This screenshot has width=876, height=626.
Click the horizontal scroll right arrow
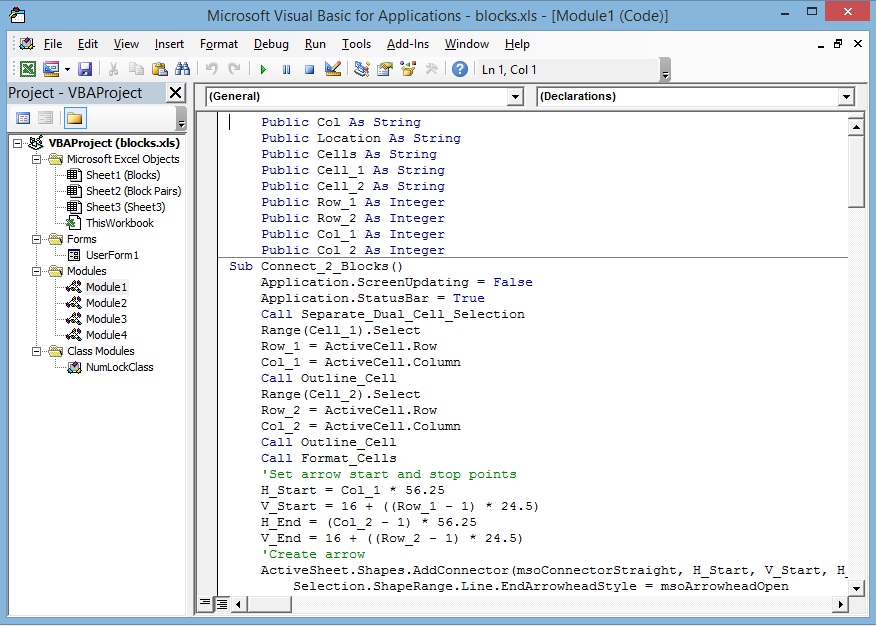tap(840, 604)
